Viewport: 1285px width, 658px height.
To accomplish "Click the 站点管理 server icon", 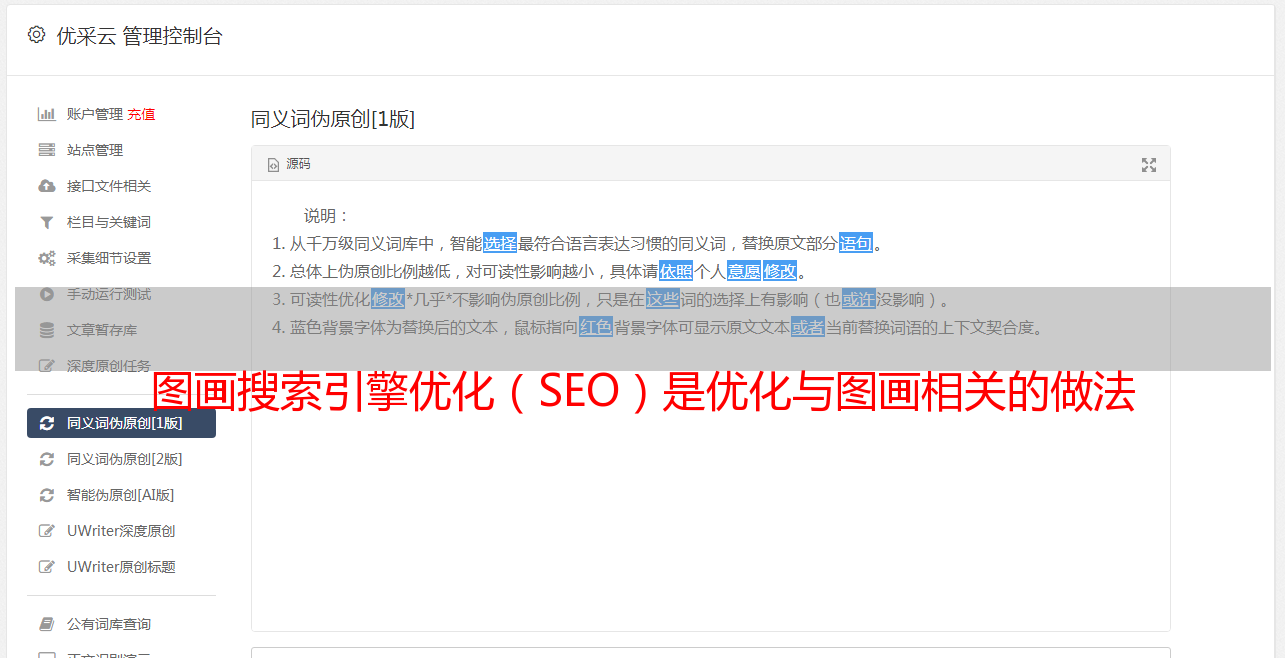I will (46, 150).
